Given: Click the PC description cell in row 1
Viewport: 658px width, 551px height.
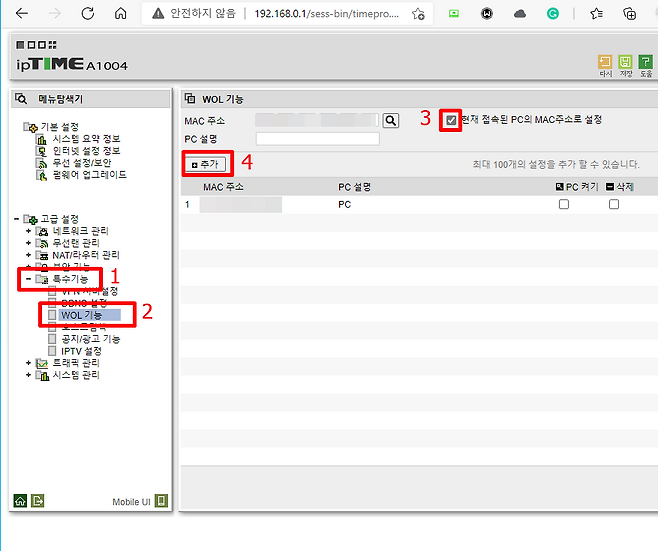Looking at the screenshot, I should coord(345,204).
